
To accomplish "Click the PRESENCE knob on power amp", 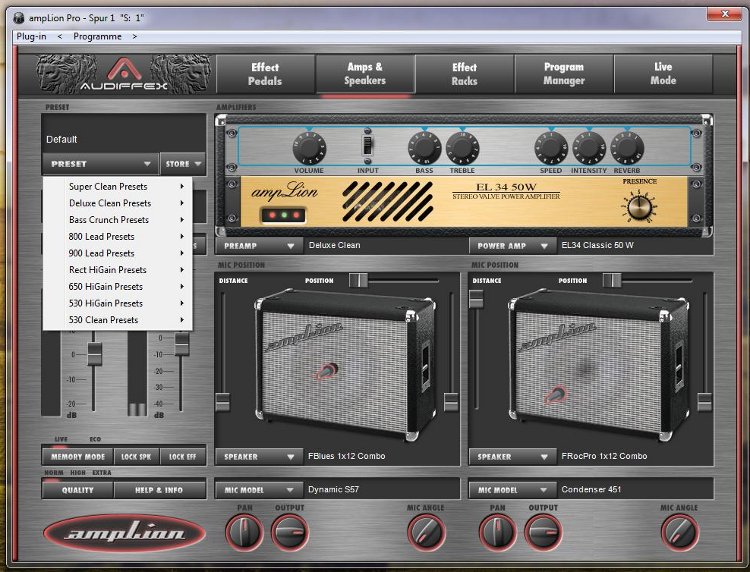I will pyautogui.click(x=640, y=207).
